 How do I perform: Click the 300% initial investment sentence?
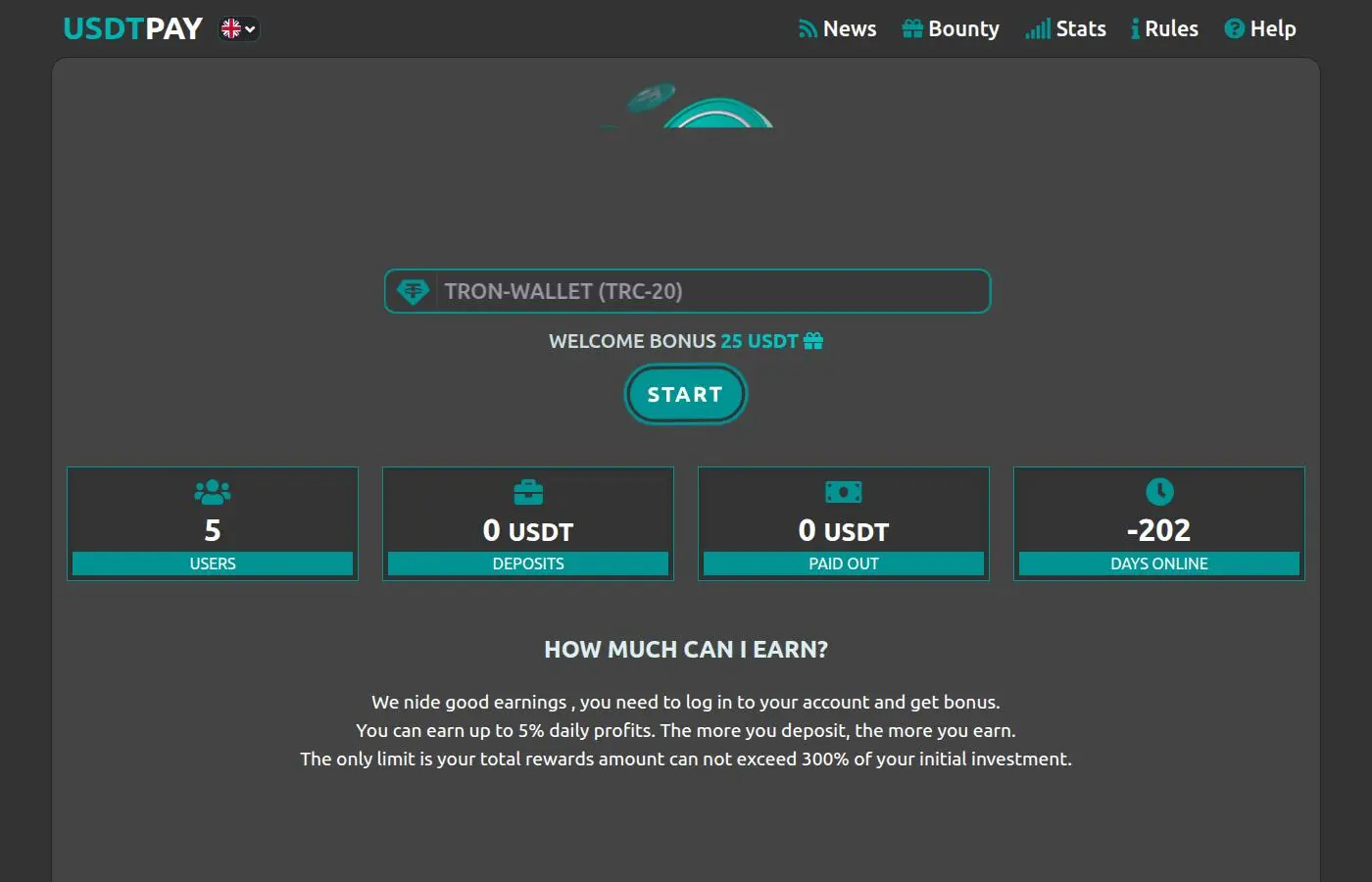point(686,759)
